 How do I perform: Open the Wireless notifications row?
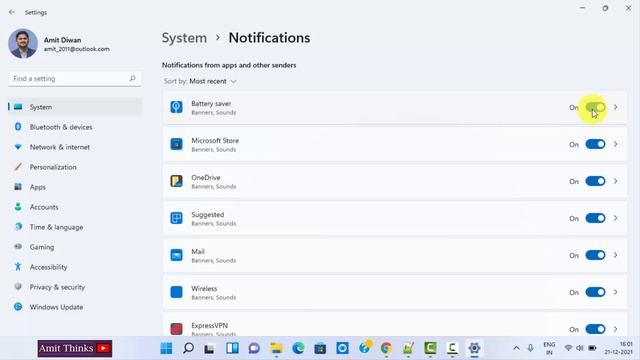pyautogui.click(x=394, y=292)
